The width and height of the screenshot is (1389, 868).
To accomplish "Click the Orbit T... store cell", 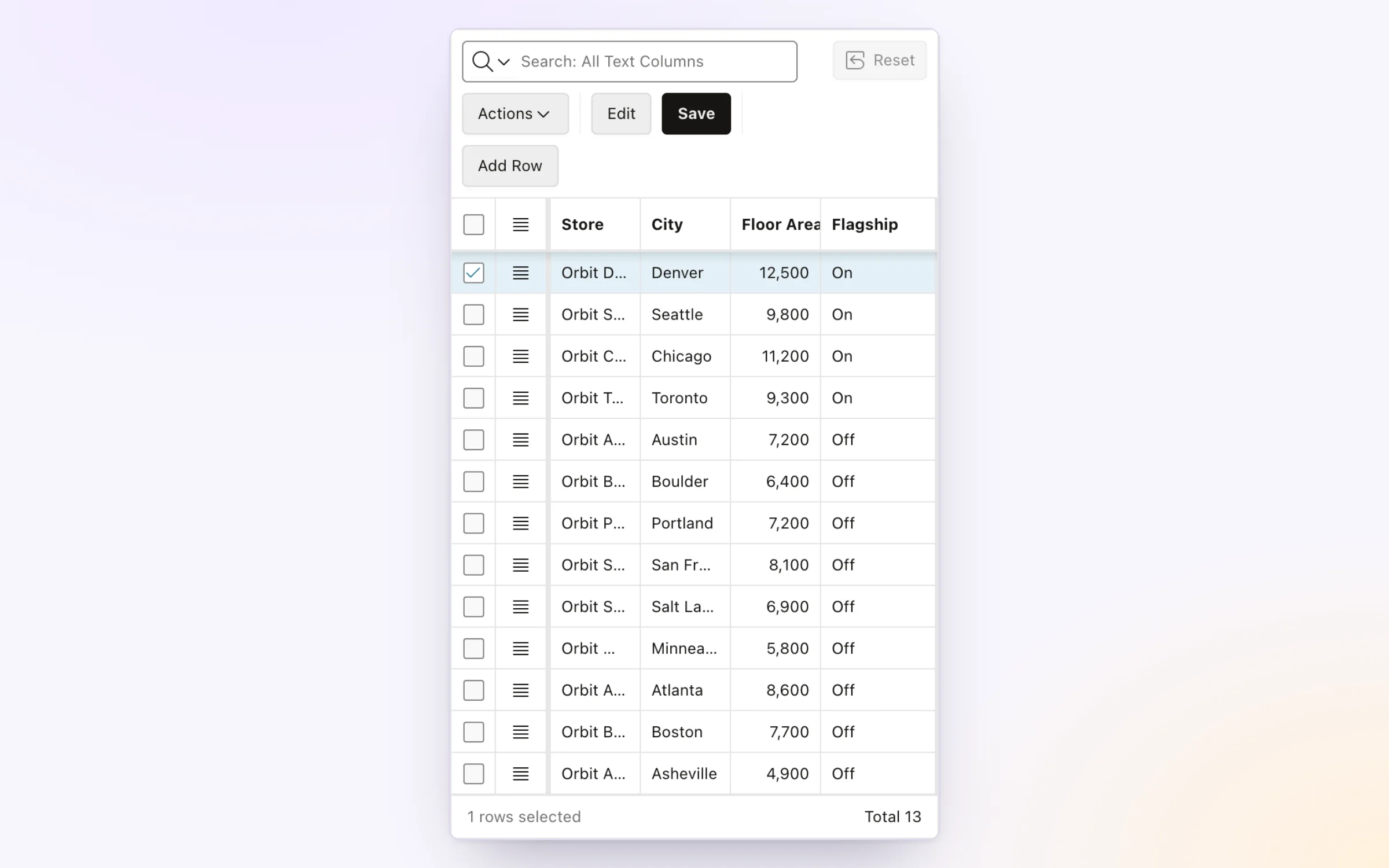I will 595,398.
